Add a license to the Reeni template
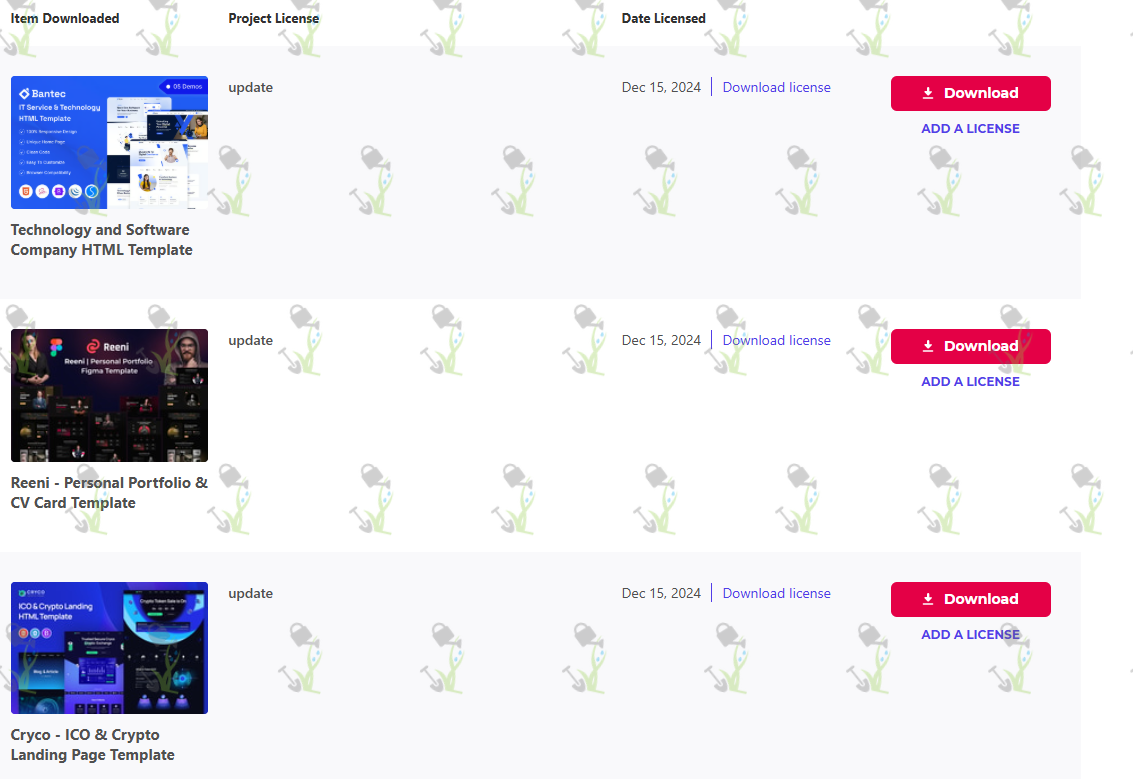The height and width of the screenshot is (779, 1133). pos(970,382)
